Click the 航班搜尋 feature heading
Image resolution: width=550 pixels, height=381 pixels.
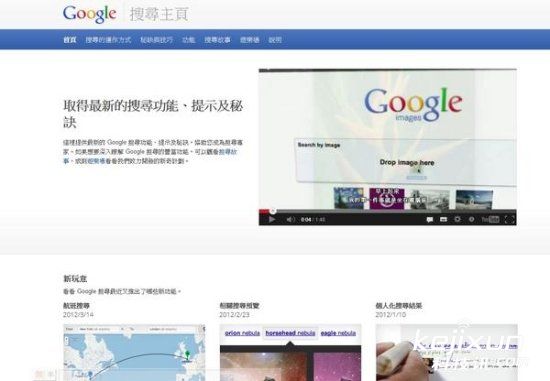[76, 306]
